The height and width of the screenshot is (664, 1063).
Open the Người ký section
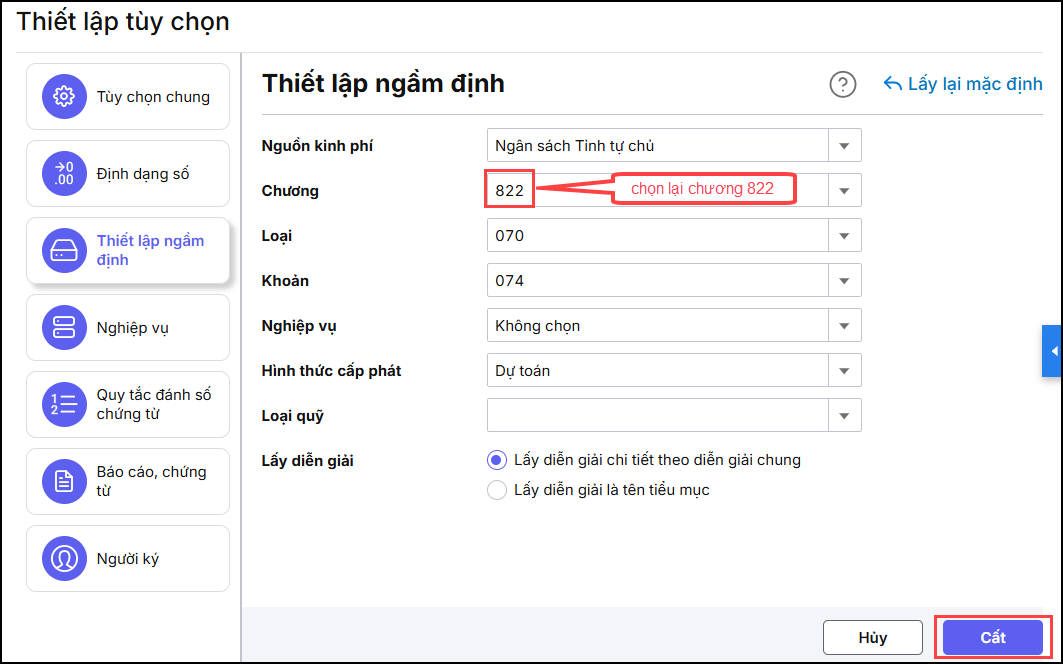tap(128, 559)
